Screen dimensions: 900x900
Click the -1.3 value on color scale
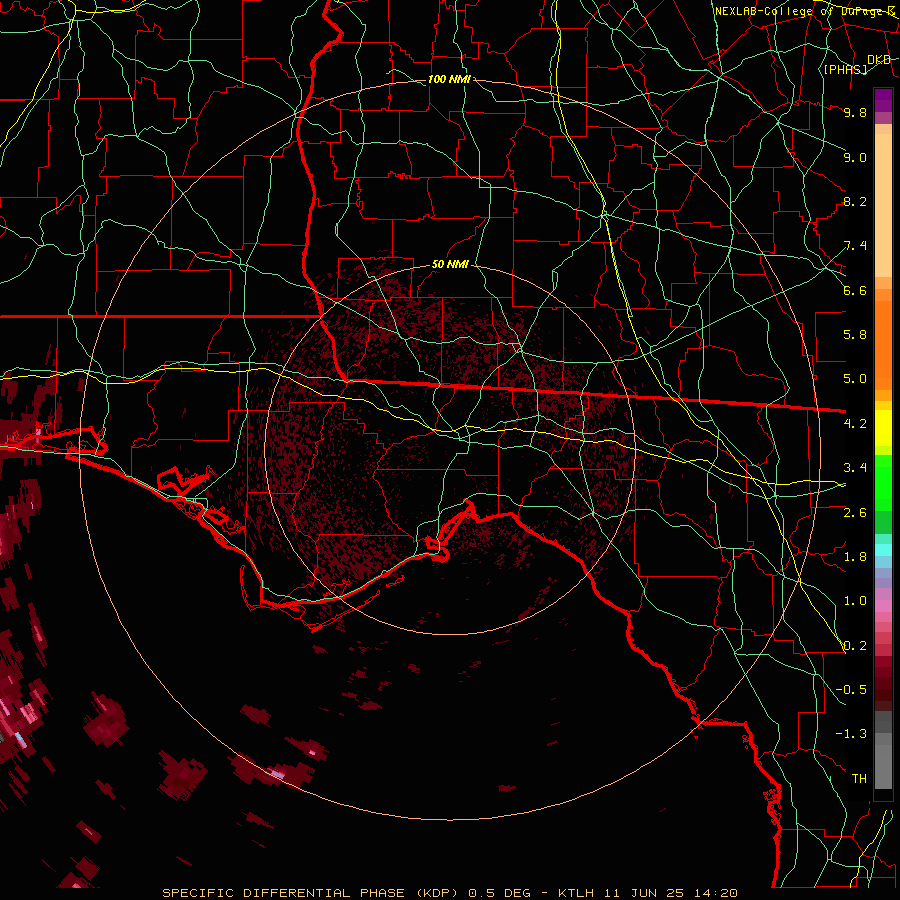[851, 734]
